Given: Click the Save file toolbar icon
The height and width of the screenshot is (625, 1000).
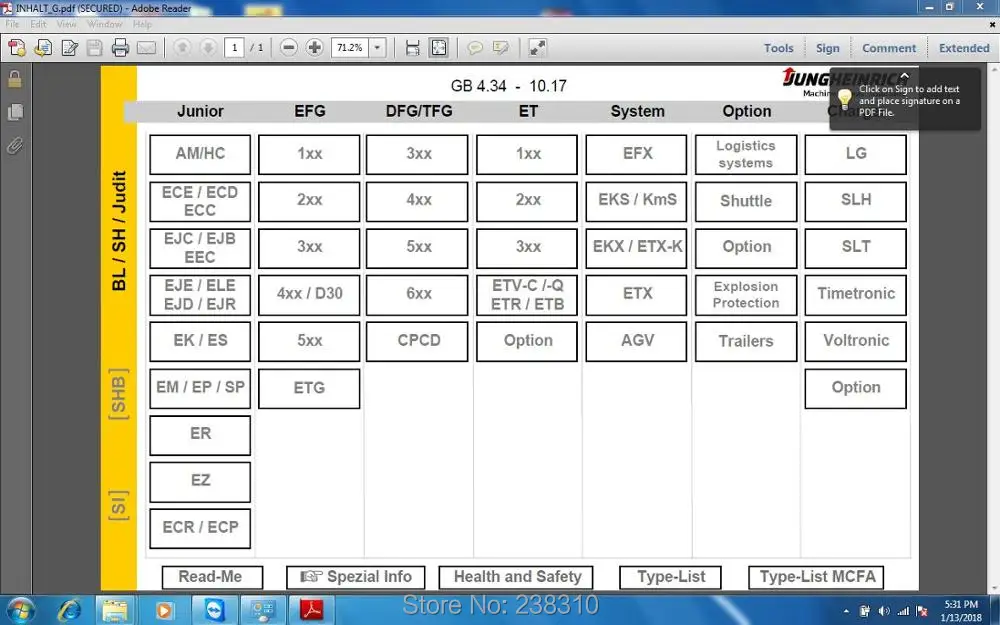Looking at the screenshot, I should (94, 48).
